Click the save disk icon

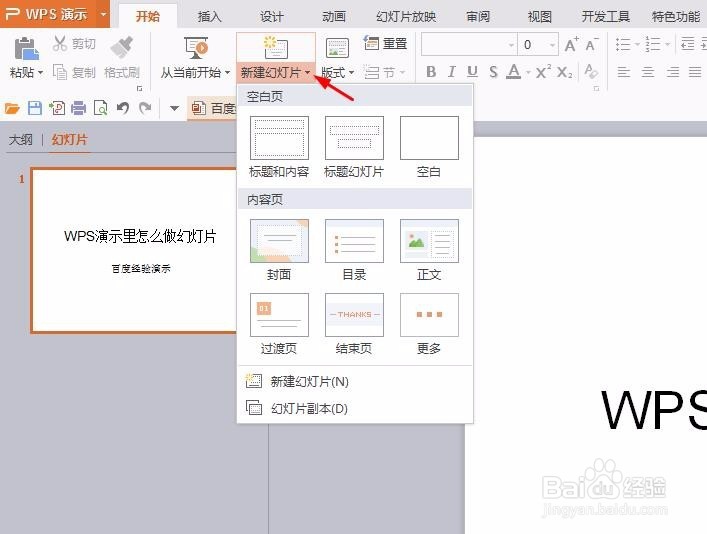tap(35, 108)
